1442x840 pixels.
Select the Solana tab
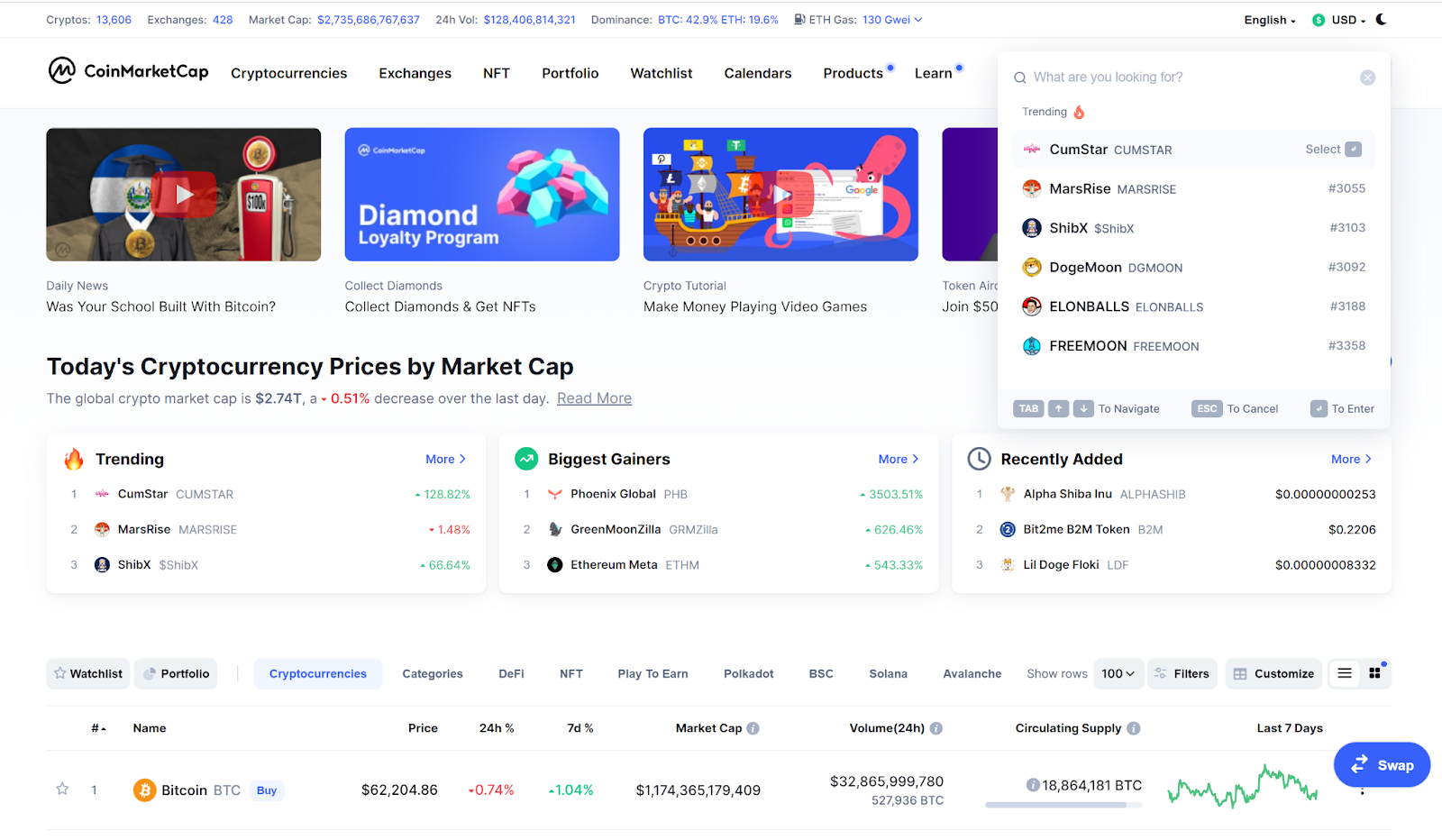coord(888,673)
